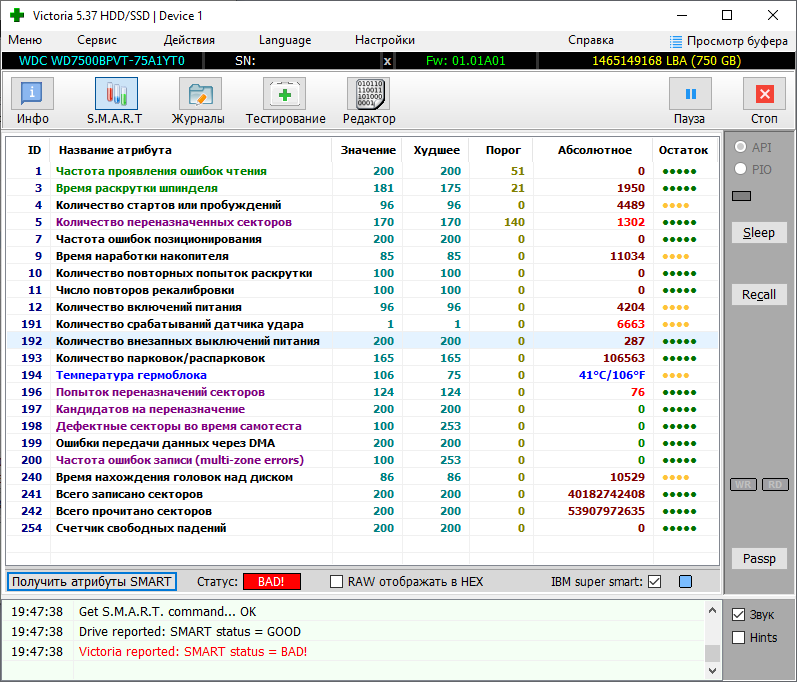Enable the Hints checkbox
Screen dimensions: 797x682
[x=738, y=637]
